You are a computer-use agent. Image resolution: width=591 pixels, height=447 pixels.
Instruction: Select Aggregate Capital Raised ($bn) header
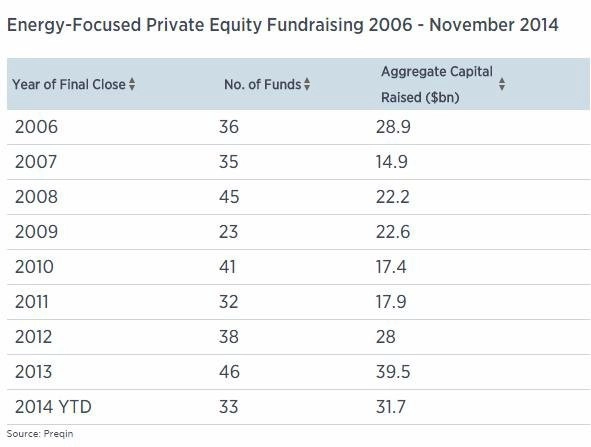tap(437, 84)
